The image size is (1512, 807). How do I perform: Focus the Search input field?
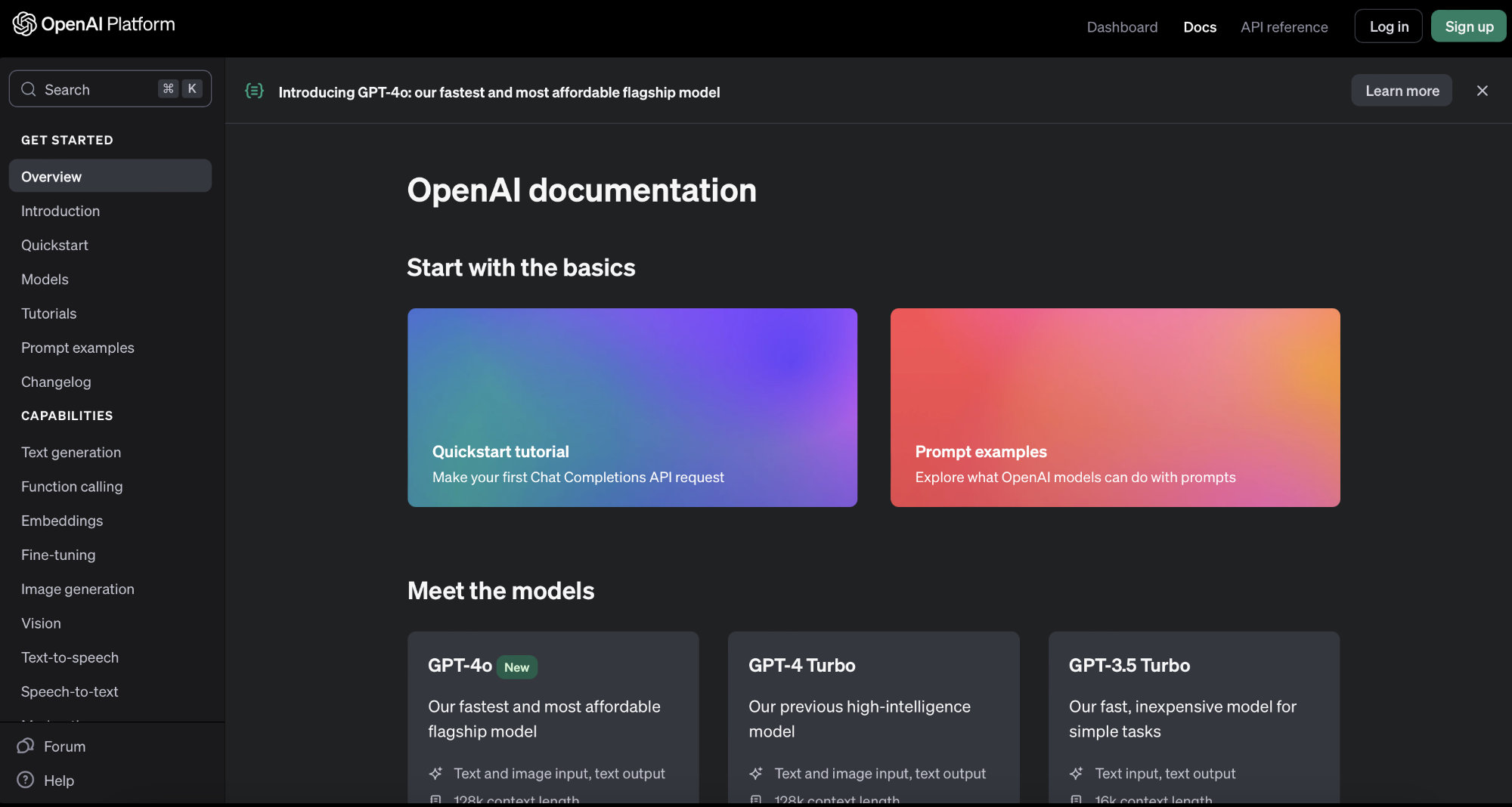click(x=98, y=89)
